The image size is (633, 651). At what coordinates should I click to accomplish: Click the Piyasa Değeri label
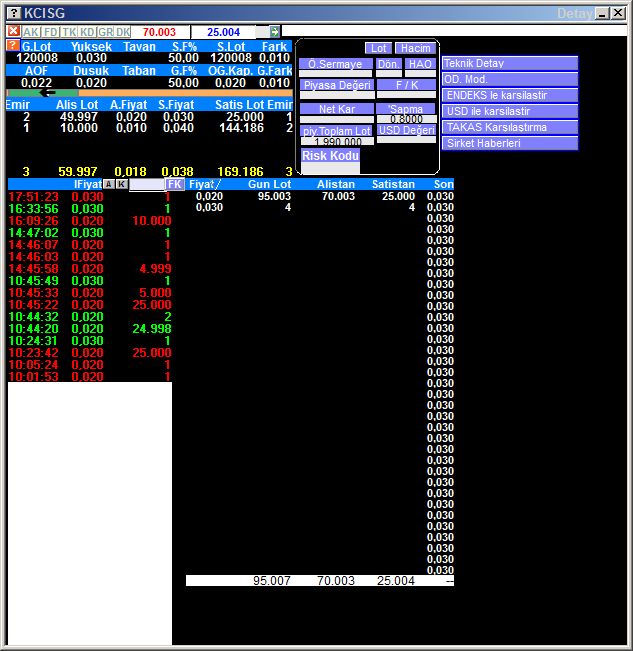(x=337, y=85)
